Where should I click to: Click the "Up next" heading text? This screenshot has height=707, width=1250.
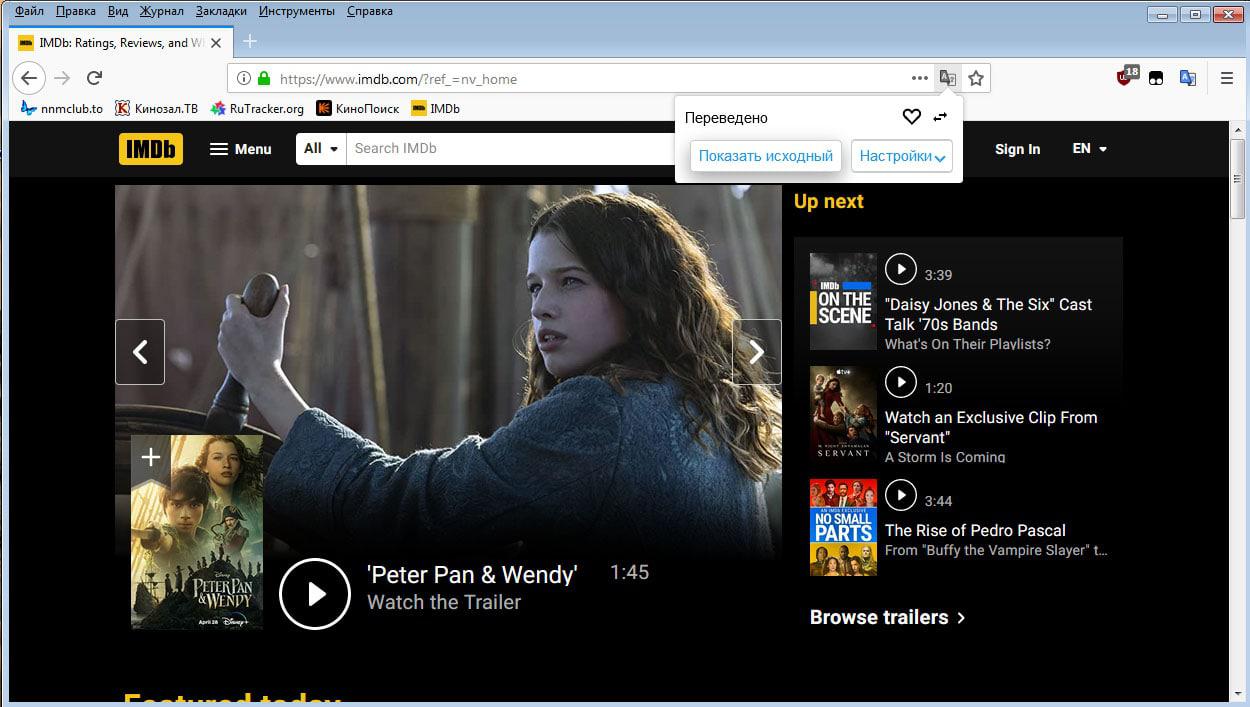click(828, 201)
